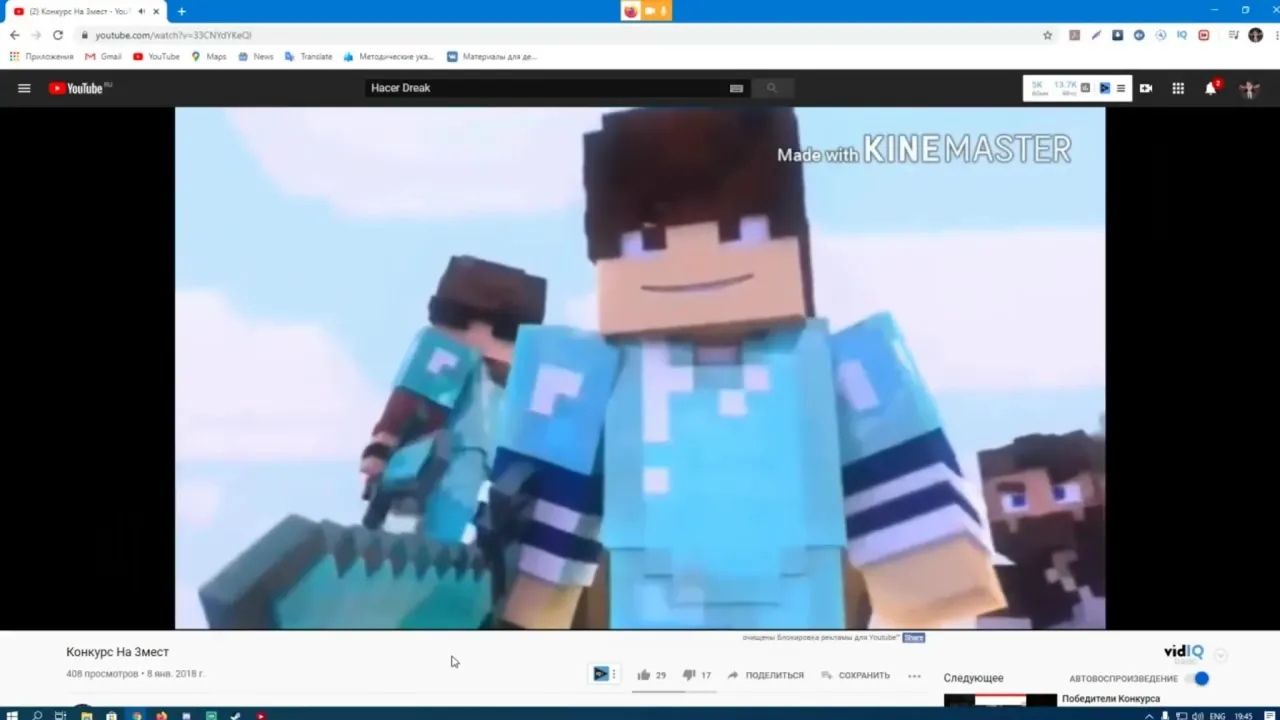Image resolution: width=1280 pixels, height=720 pixels.
Task: Open the Победители Конкурса next video thumbnail
Action: [x=1000, y=700]
